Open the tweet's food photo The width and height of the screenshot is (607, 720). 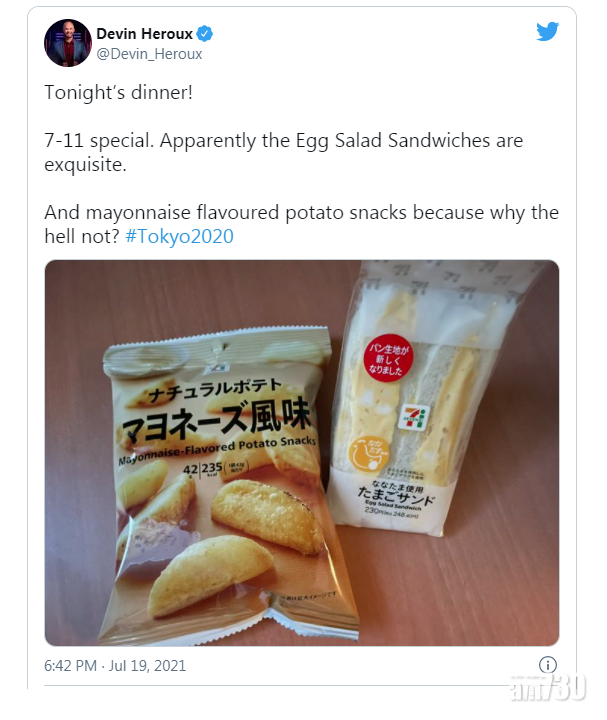pyautogui.click(x=302, y=453)
